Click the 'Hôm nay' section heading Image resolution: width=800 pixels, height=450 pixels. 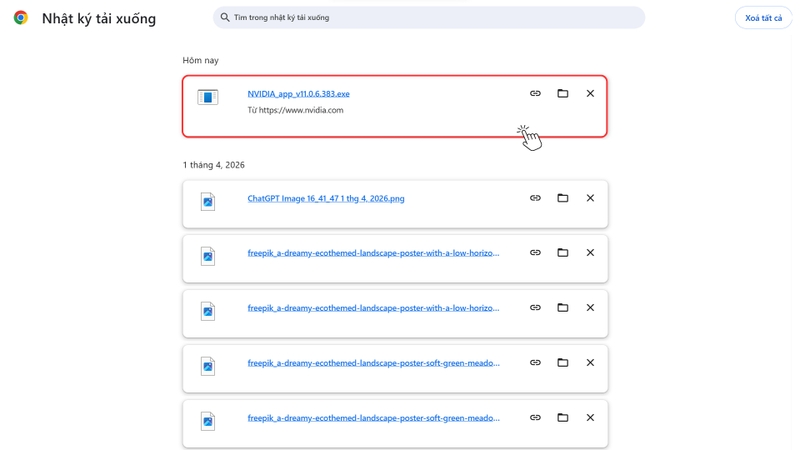(201, 60)
